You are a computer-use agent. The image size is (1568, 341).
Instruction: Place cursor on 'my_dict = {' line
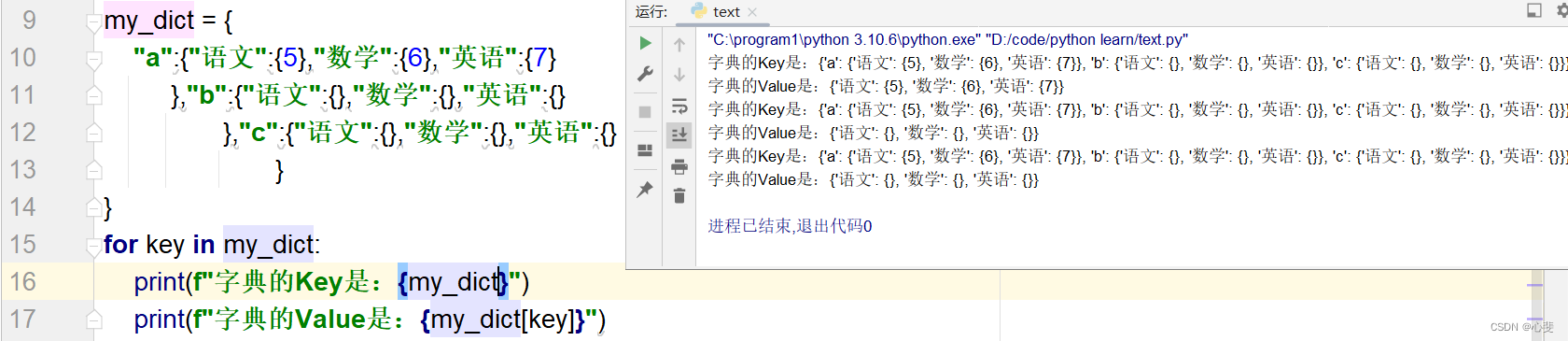[168, 21]
